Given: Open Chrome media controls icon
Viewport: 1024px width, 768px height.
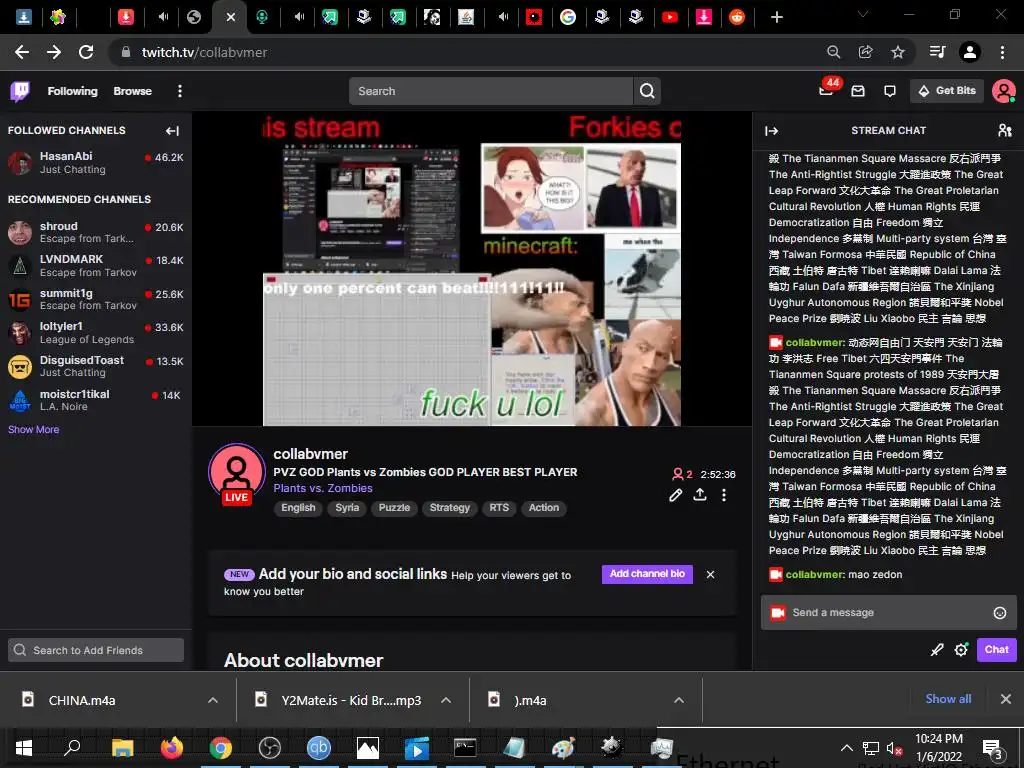Looking at the screenshot, I should (x=937, y=52).
